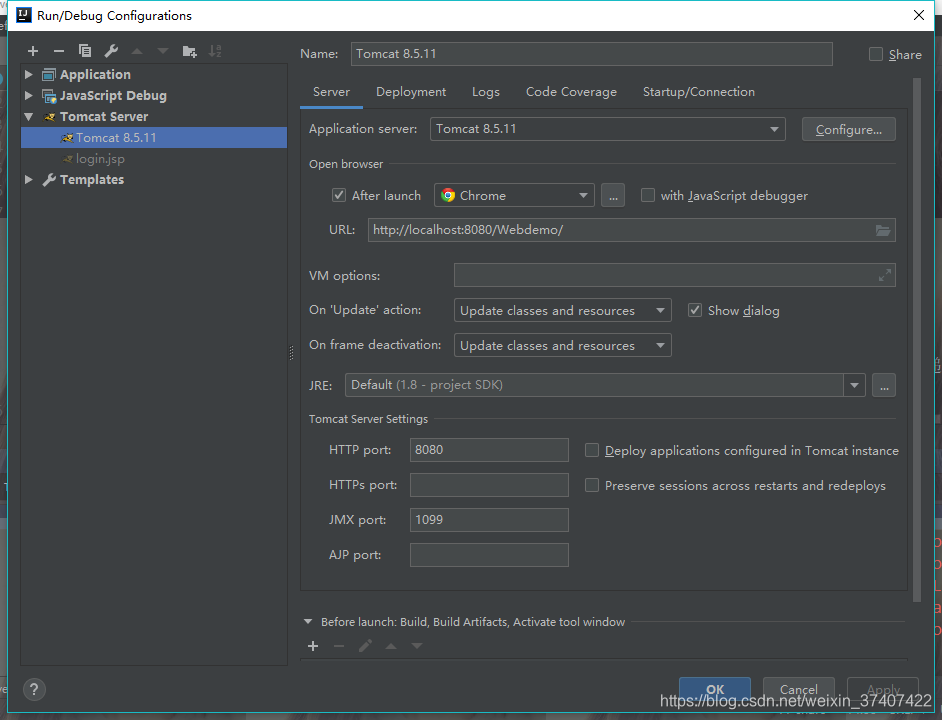942x720 pixels.
Task: Create new folder icon in toolbar
Action: pos(189,52)
